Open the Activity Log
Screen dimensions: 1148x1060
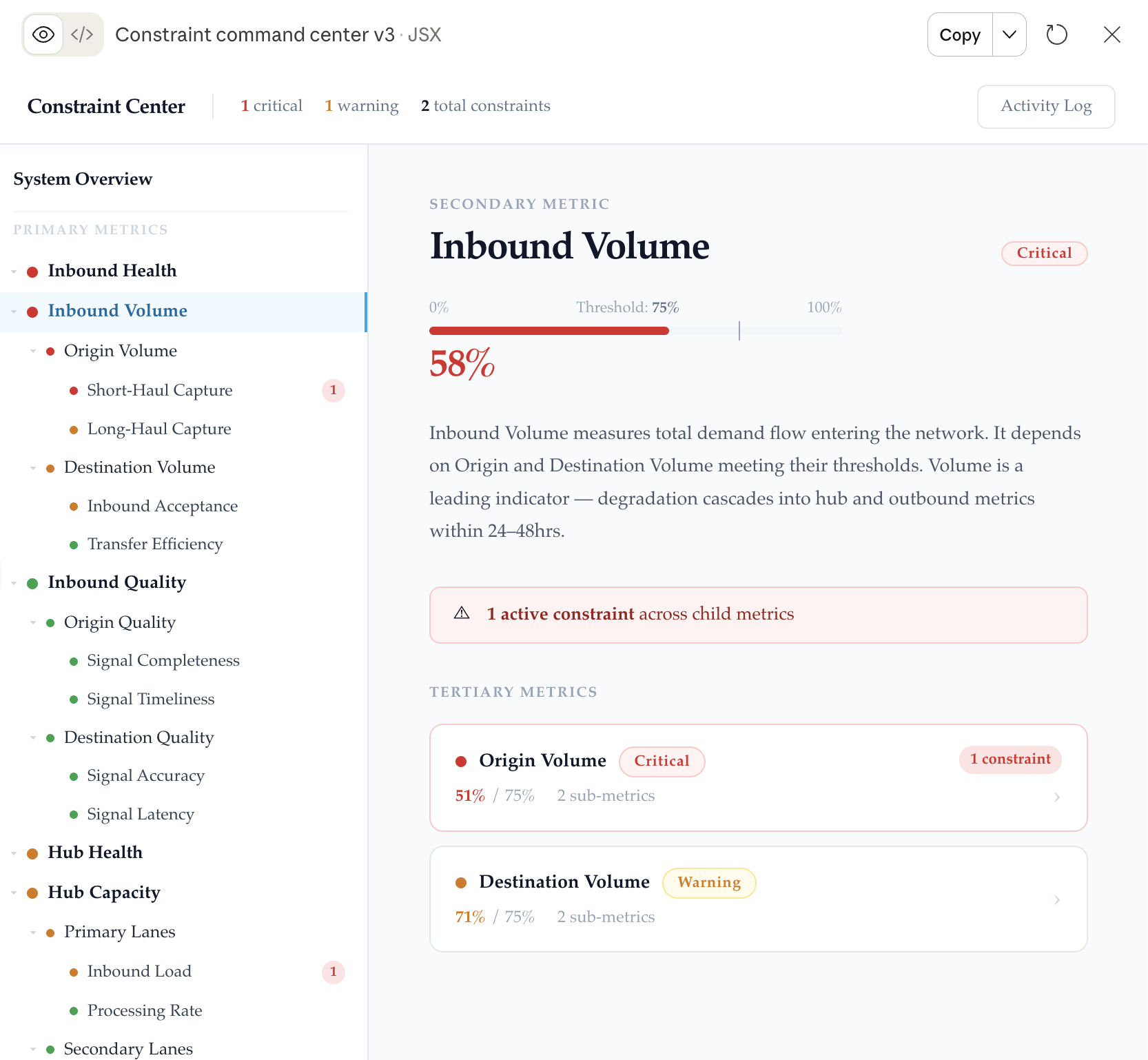[1046, 107]
